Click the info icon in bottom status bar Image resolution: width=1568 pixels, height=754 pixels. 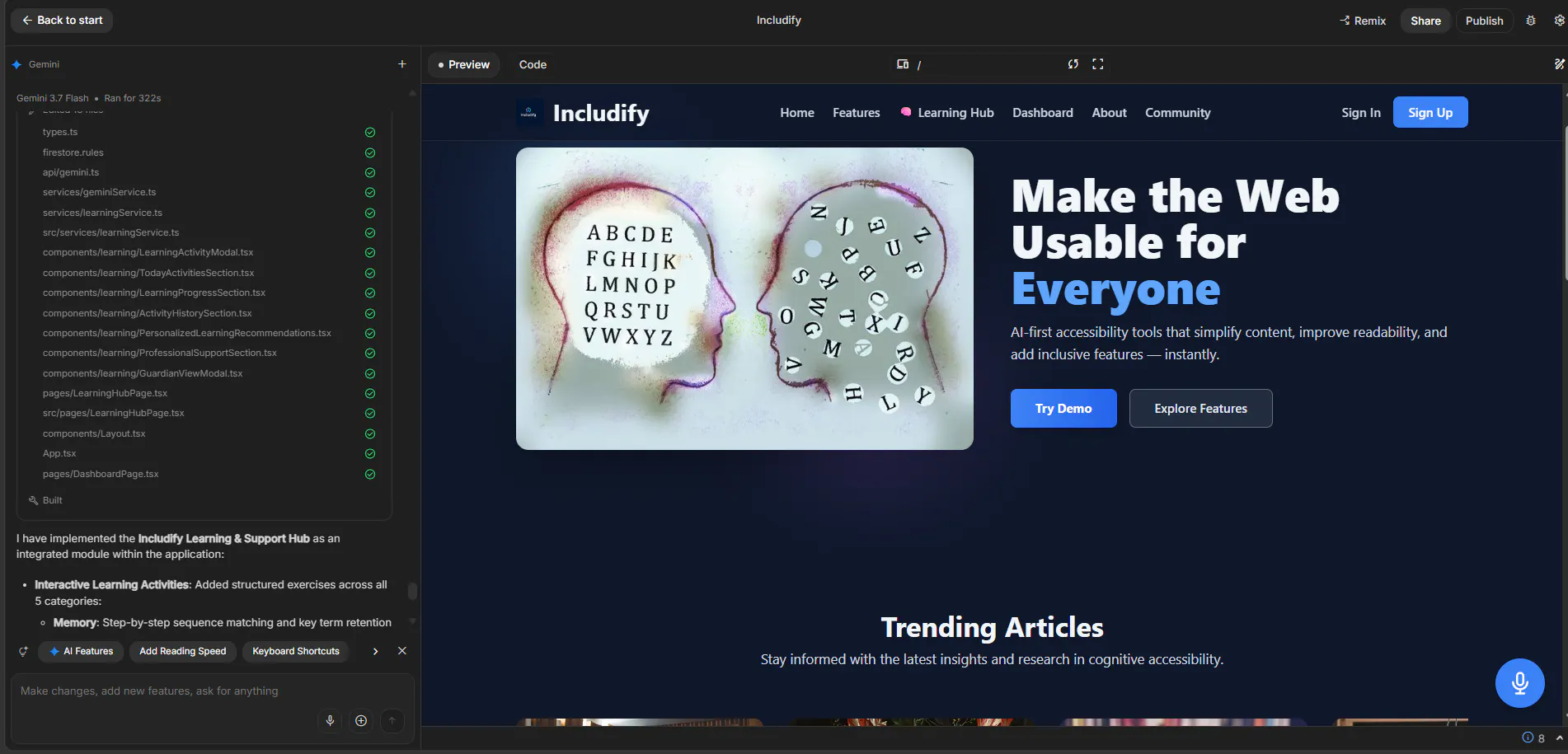coord(1528,738)
